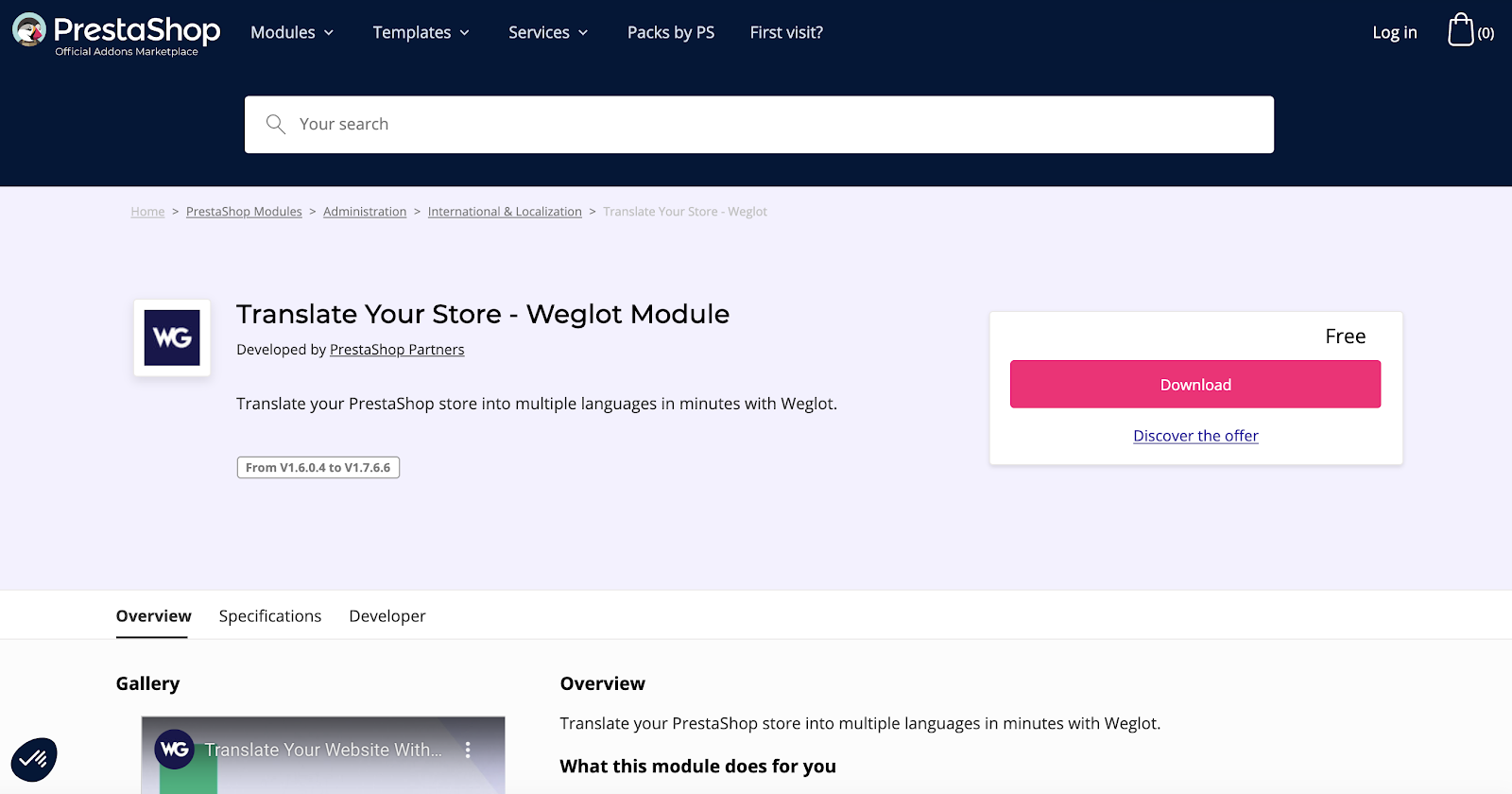
Task: Click the Gallery section heading
Action: [147, 683]
